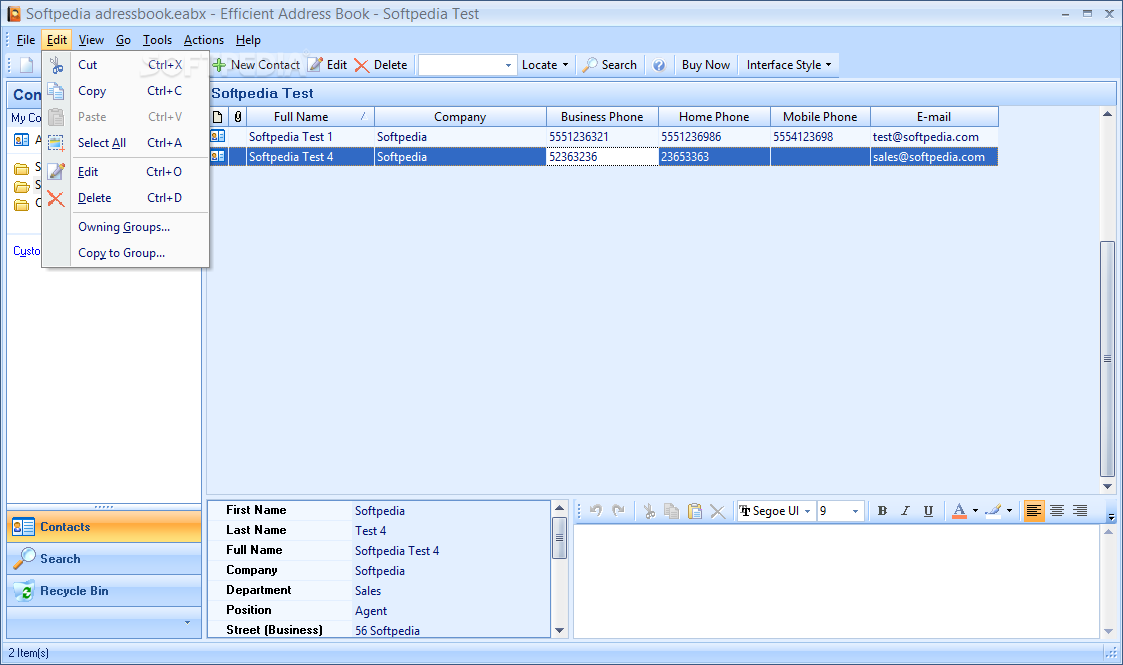The width and height of the screenshot is (1123, 665).
Task: Click the Search toolbar button
Action: tap(609, 65)
